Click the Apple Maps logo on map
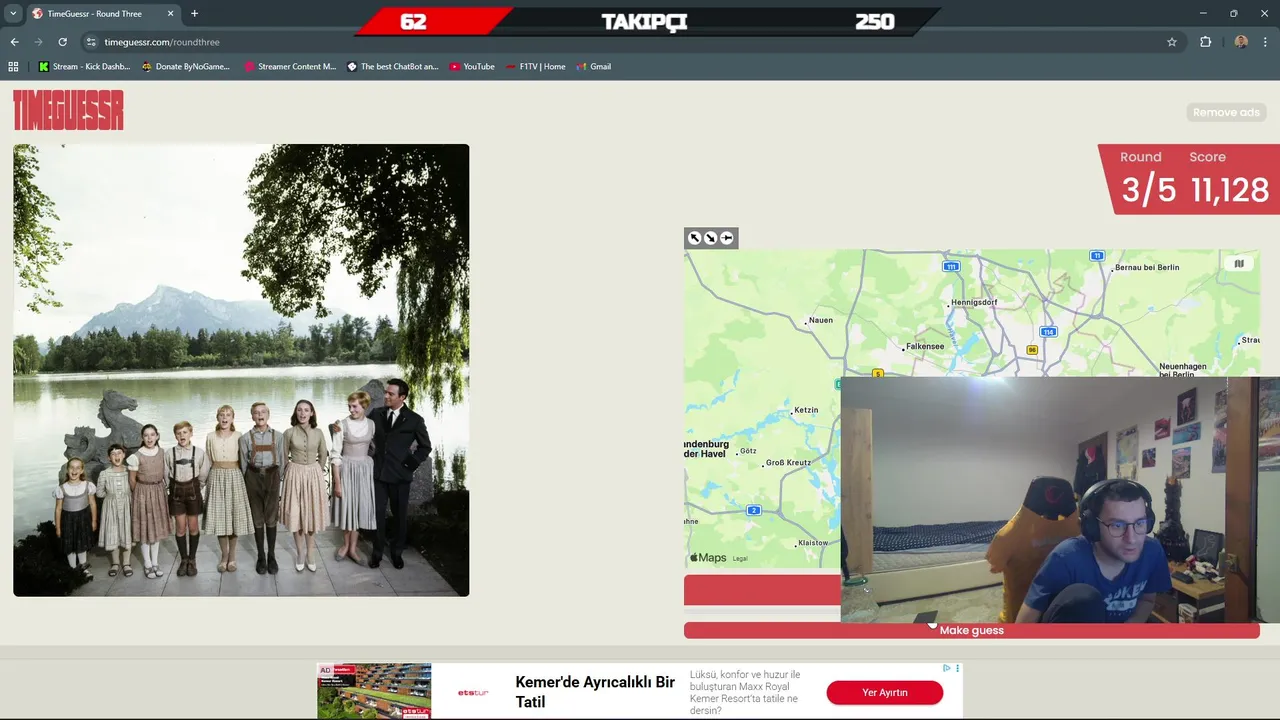The height and width of the screenshot is (720, 1280). tap(708, 558)
